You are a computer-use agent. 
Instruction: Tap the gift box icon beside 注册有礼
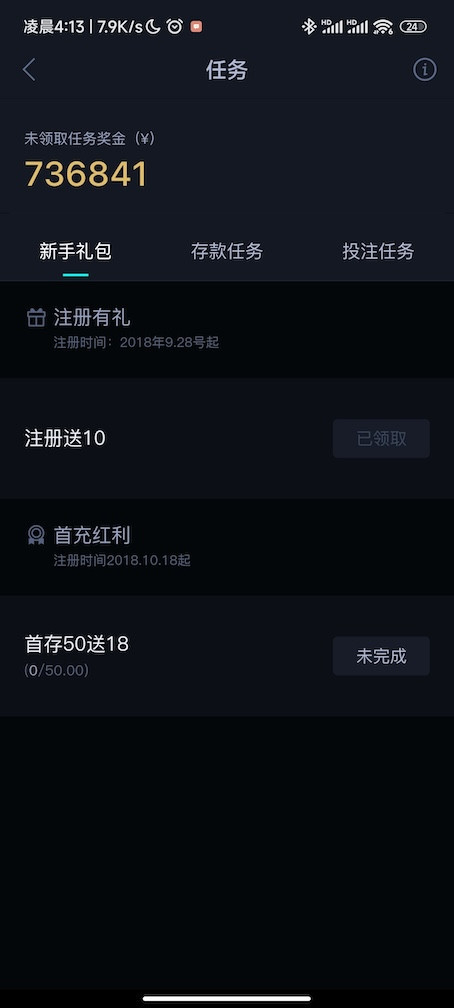pos(36,318)
